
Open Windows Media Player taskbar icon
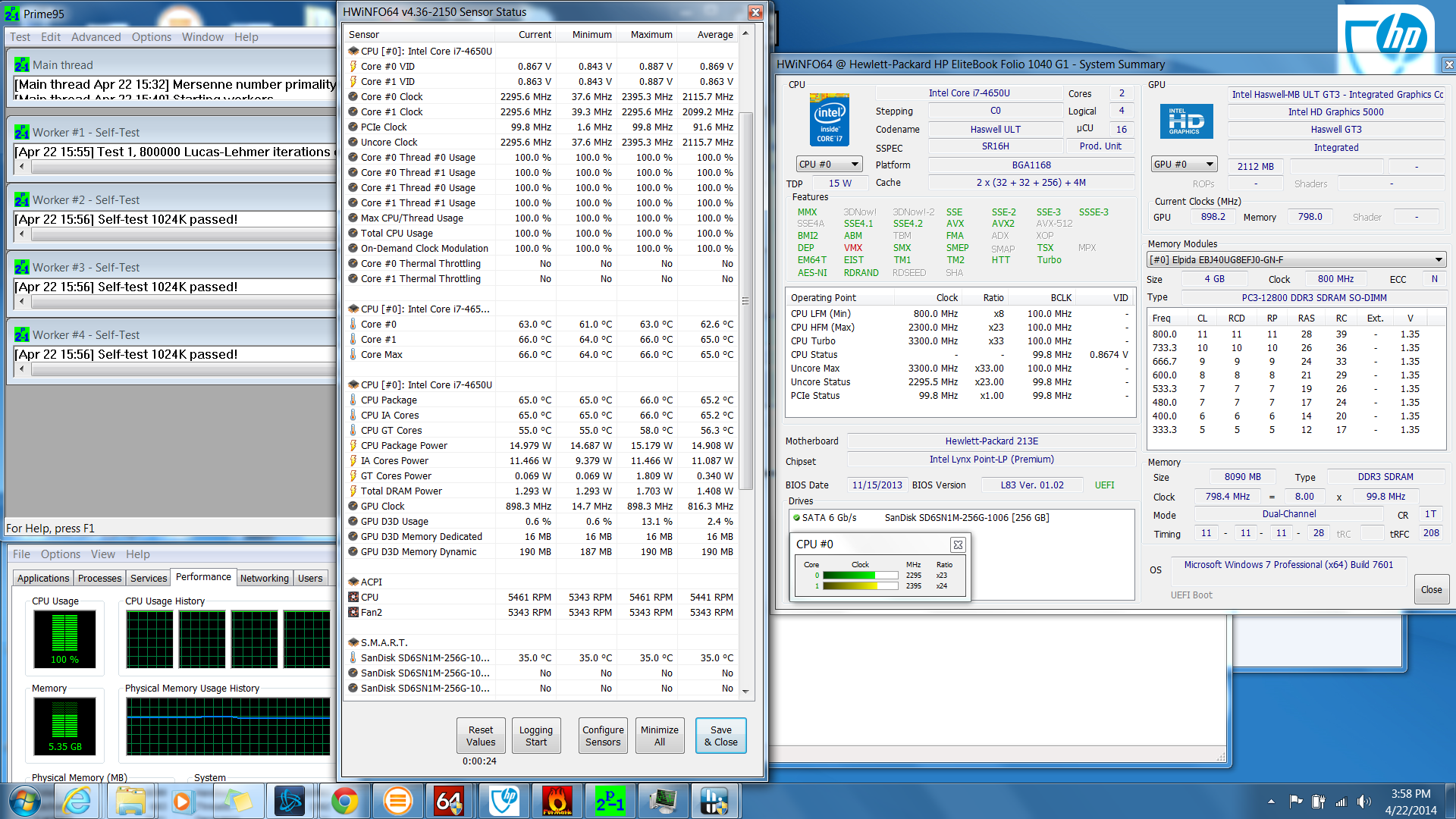click(182, 801)
